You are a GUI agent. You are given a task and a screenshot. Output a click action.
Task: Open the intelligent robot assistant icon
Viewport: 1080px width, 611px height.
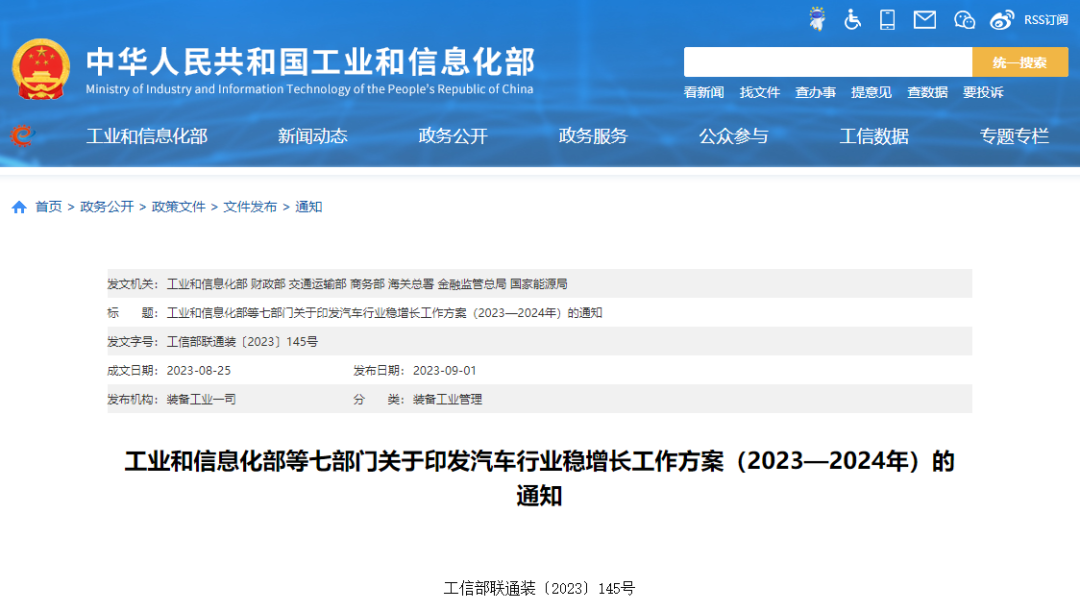point(817,19)
